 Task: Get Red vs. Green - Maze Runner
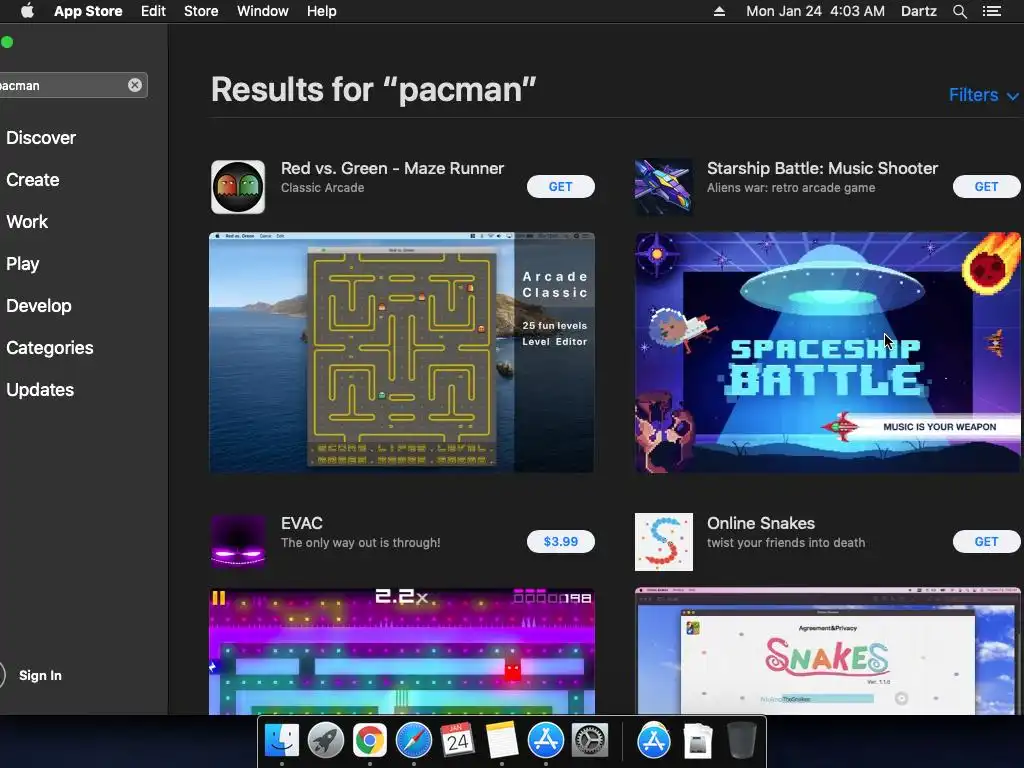(x=560, y=187)
